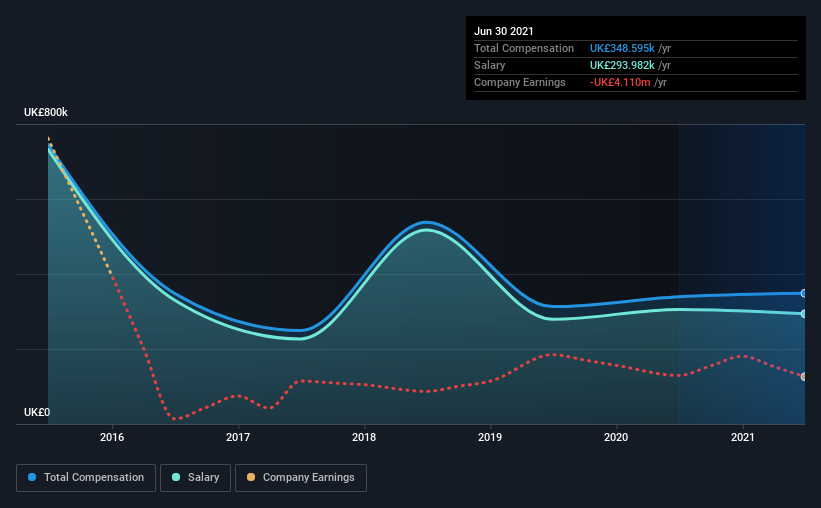Click the 2018 x-axis label
The image size is (821, 508).
click(364, 437)
